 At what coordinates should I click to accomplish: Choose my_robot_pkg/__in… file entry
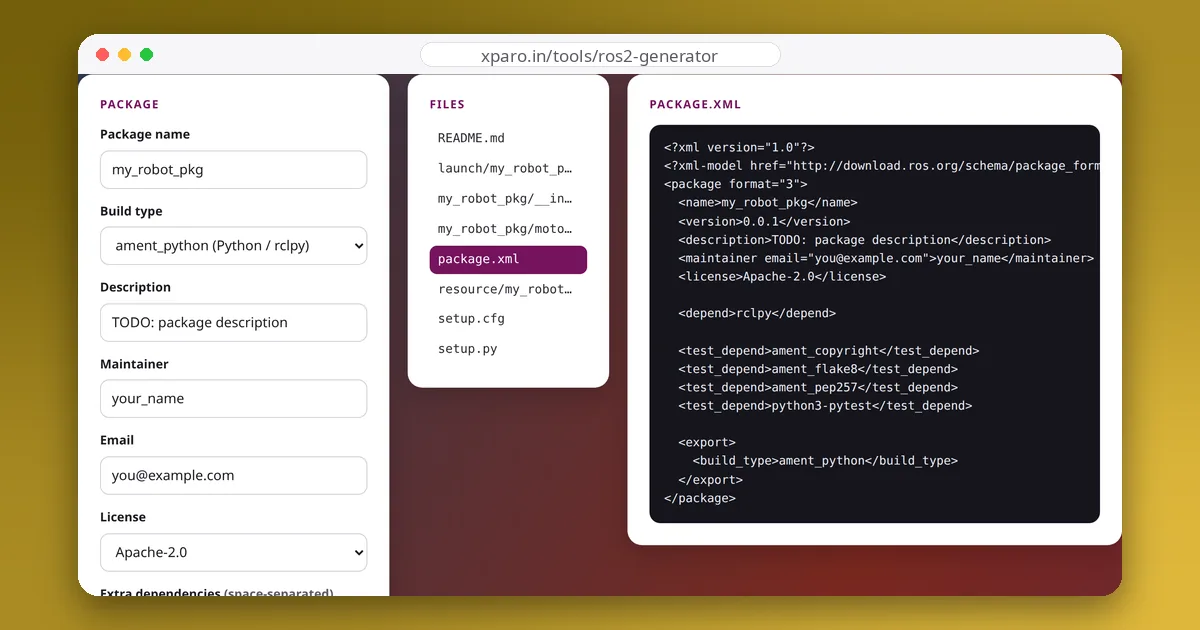508,199
